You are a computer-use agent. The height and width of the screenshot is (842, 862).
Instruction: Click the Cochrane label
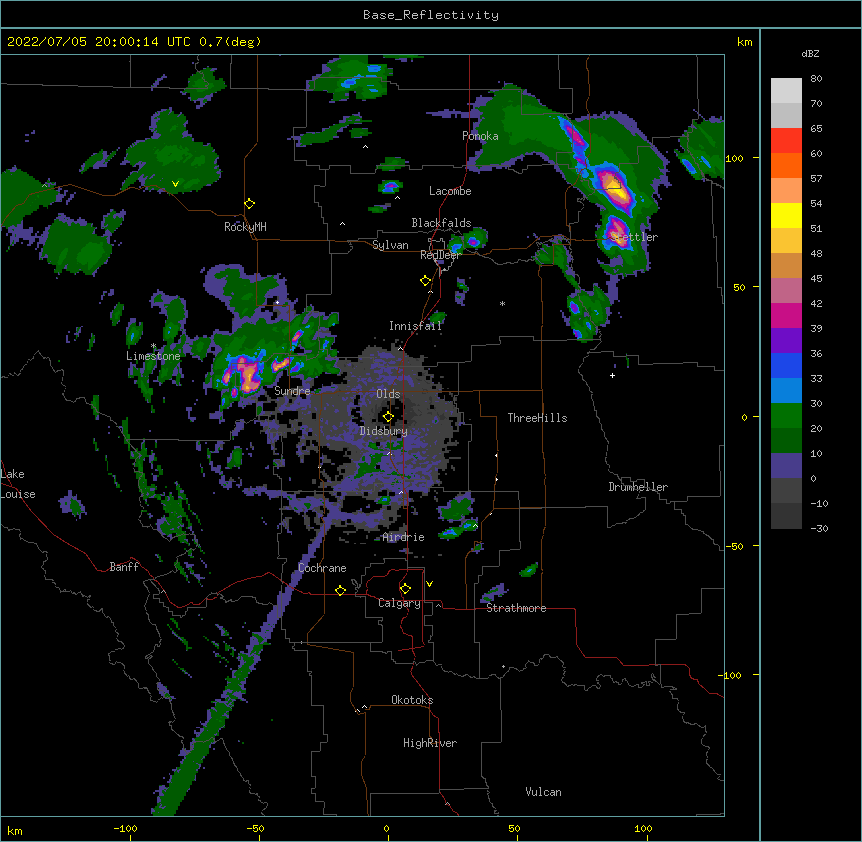click(x=322, y=568)
